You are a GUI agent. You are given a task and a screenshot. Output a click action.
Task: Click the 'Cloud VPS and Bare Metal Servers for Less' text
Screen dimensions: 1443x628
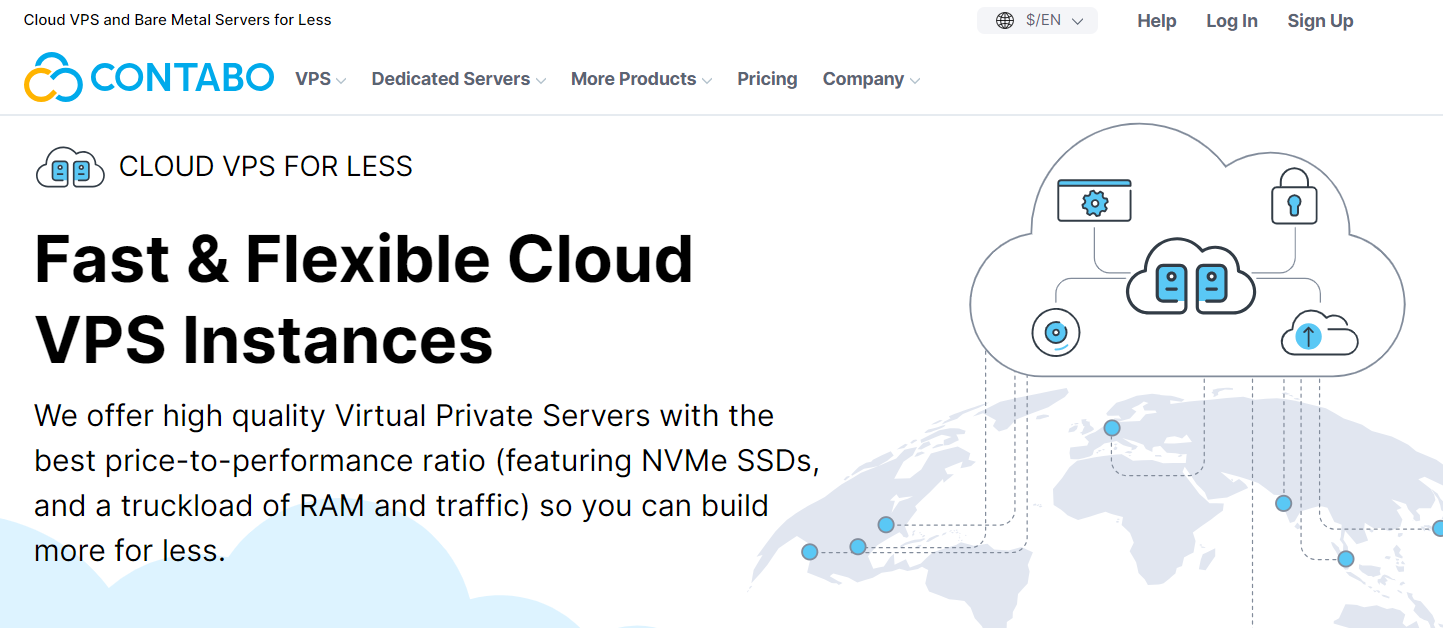pos(178,20)
